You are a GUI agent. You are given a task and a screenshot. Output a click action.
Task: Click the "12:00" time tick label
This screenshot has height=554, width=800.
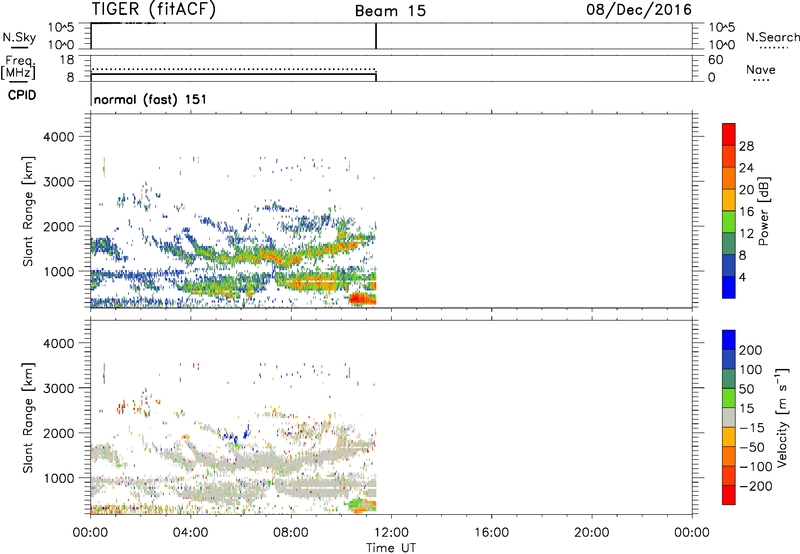tap(391, 533)
